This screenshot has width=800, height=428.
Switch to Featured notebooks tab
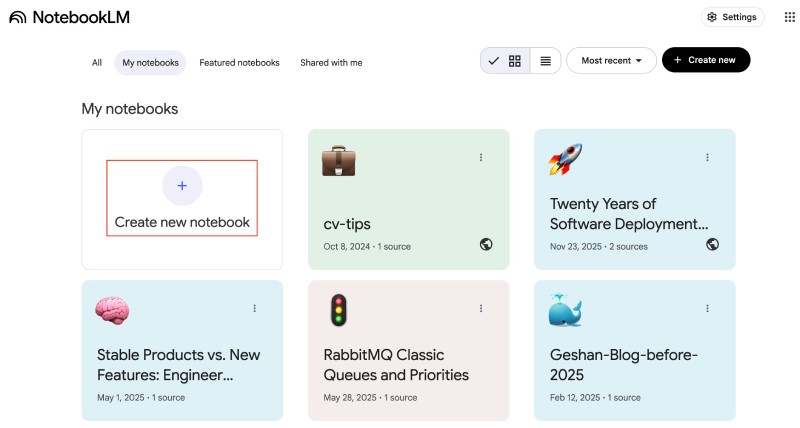tap(239, 63)
